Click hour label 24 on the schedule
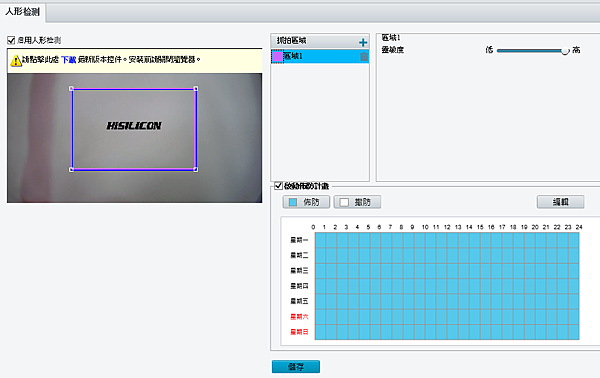This screenshot has height=378, width=600. [x=579, y=227]
